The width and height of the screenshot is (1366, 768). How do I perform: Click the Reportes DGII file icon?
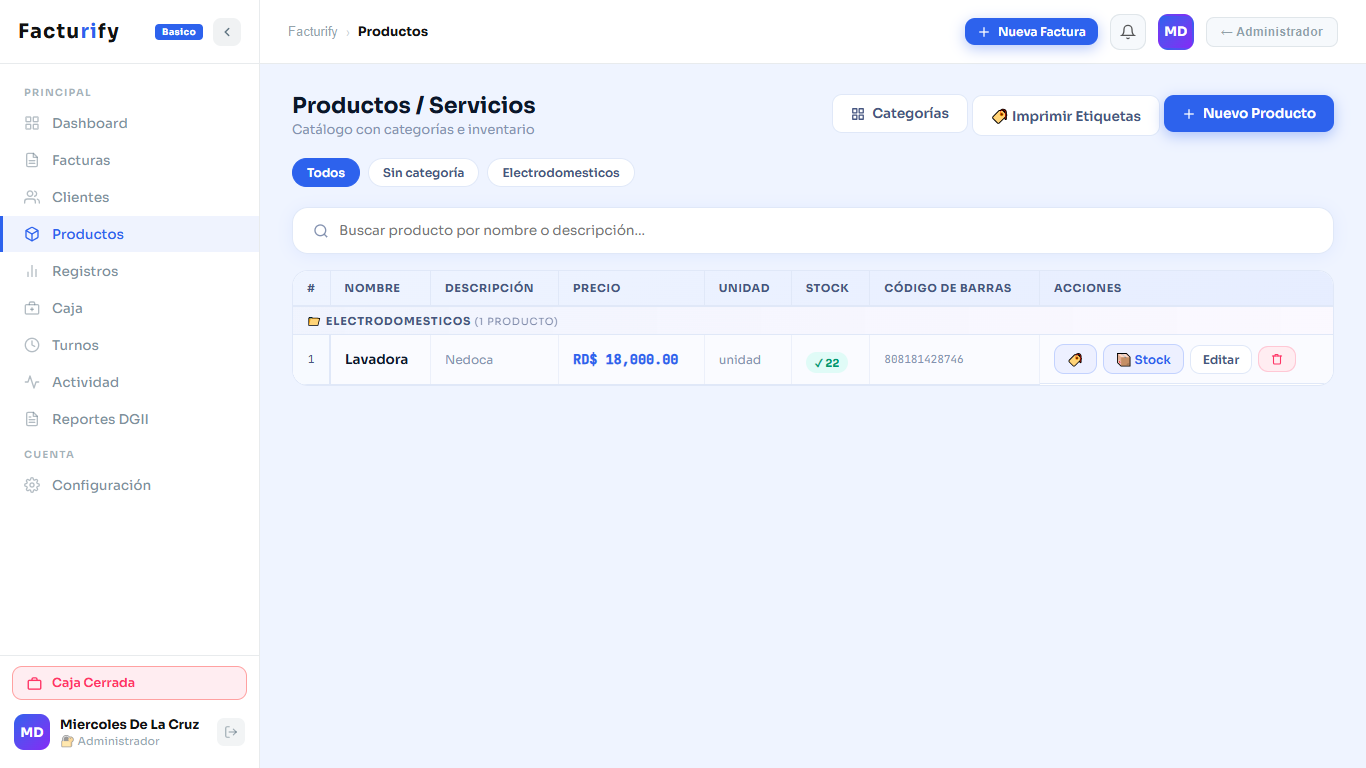pyautogui.click(x=32, y=419)
